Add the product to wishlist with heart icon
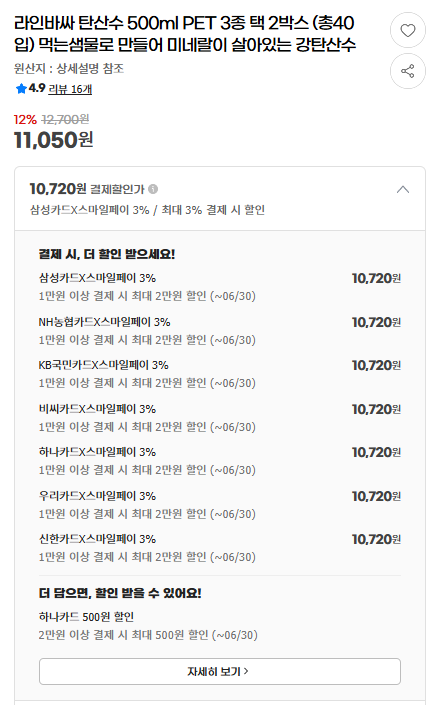The height and width of the screenshot is (705, 440). [408, 30]
